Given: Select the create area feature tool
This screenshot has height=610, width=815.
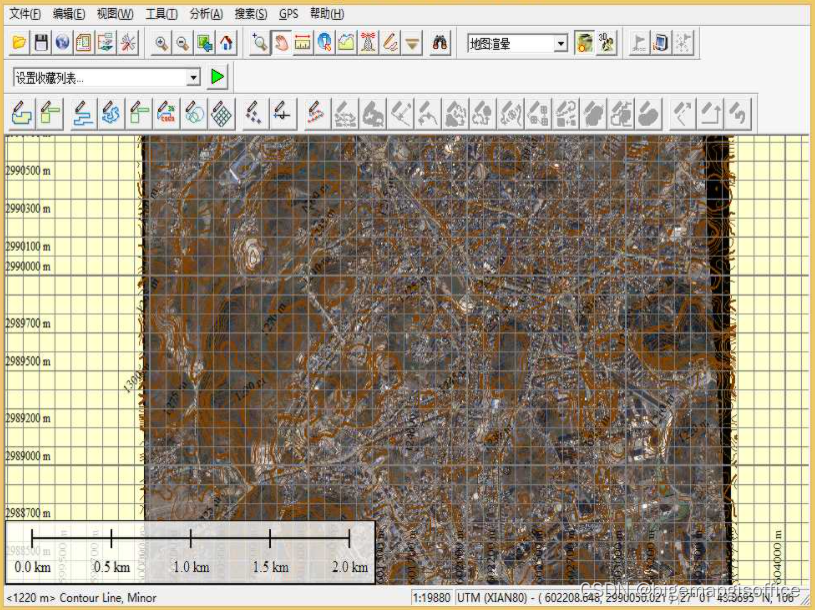Looking at the screenshot, I should [x=22, y=113].
